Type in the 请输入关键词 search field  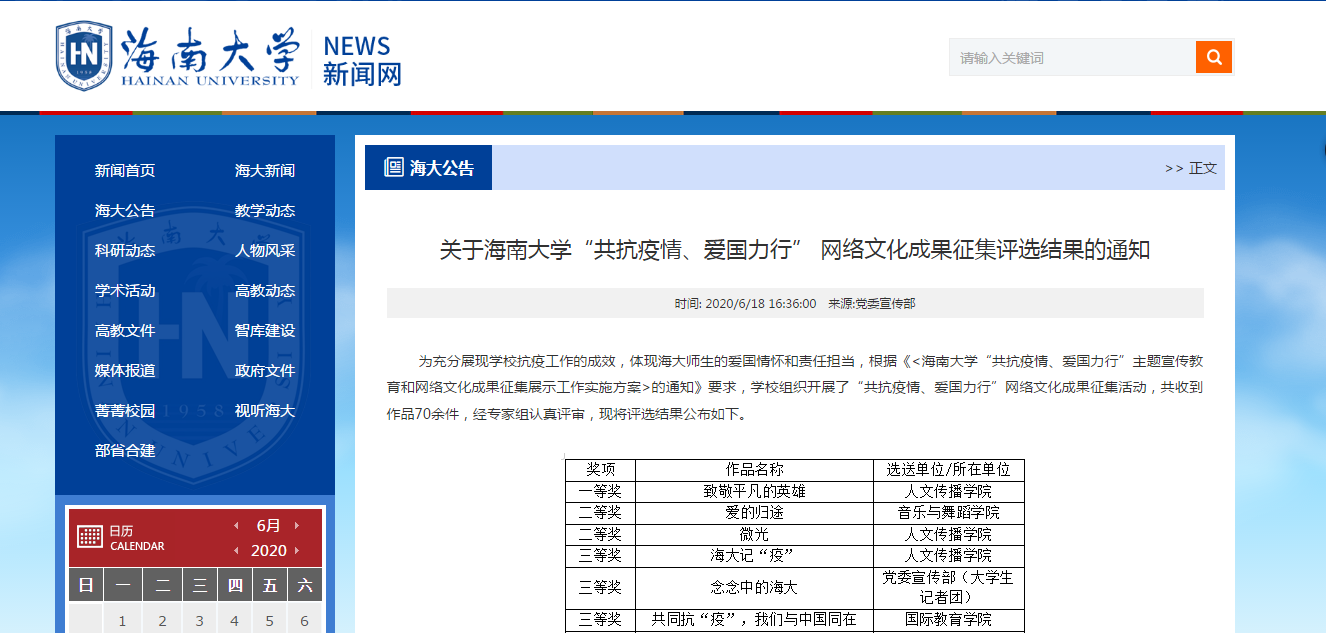click(x=1071, y=57)
